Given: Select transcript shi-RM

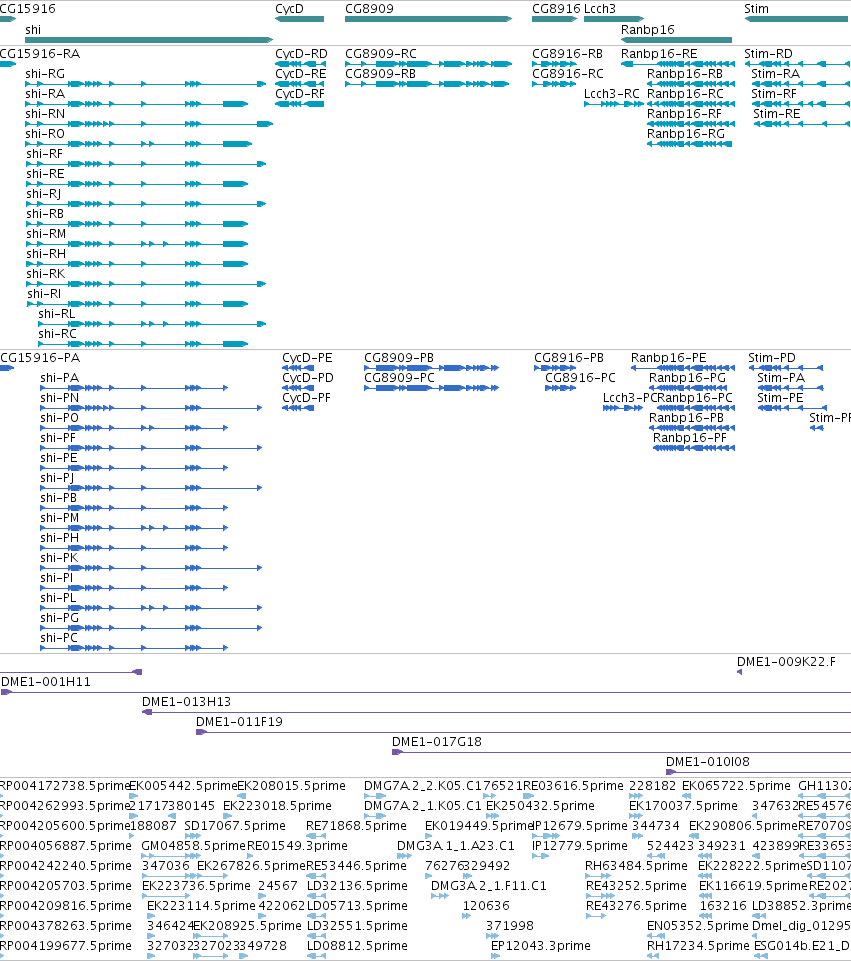Looking at the screenshot, I should [137, 244].
